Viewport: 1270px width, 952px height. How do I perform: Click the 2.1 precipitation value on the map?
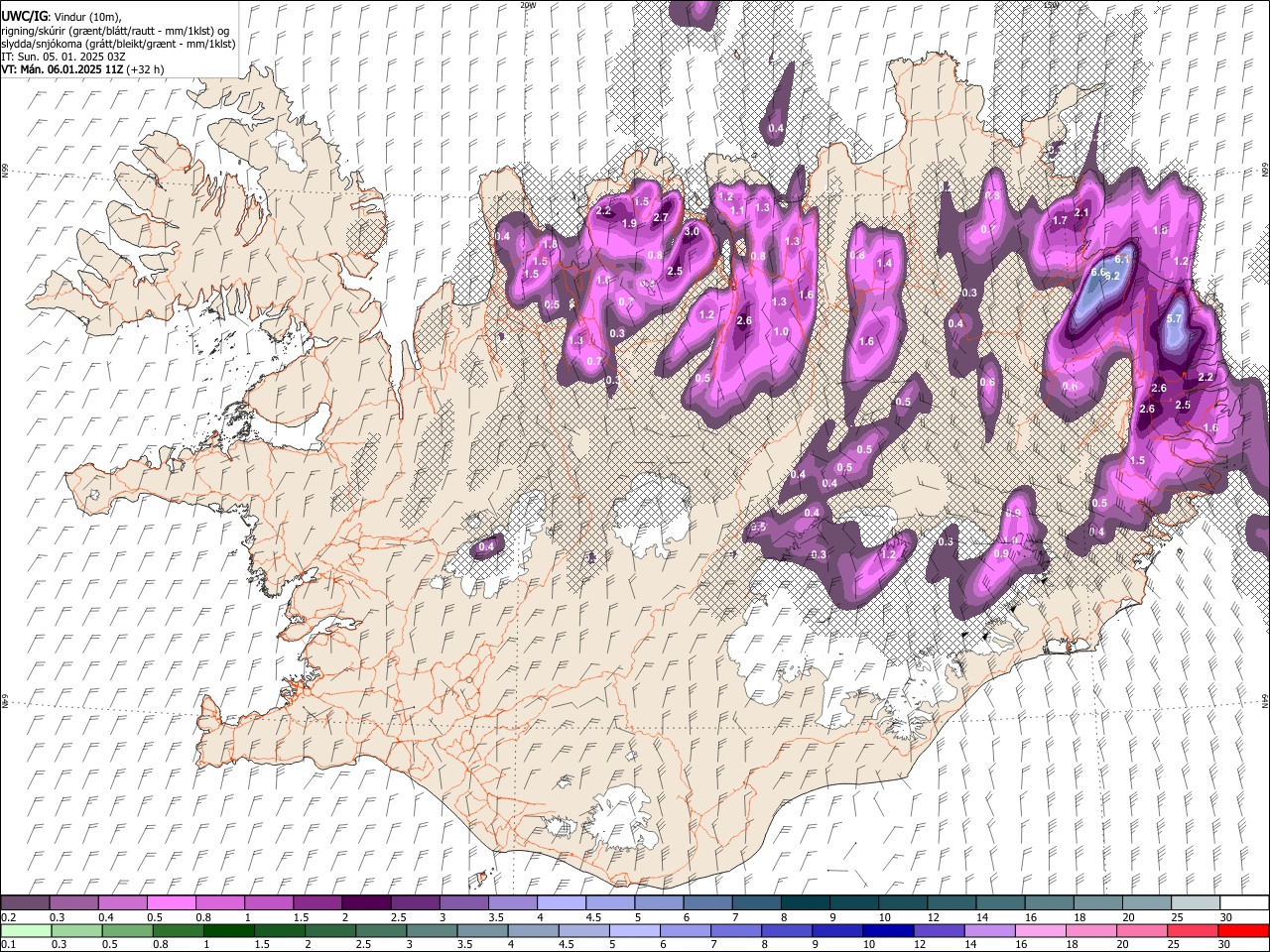1082,212
